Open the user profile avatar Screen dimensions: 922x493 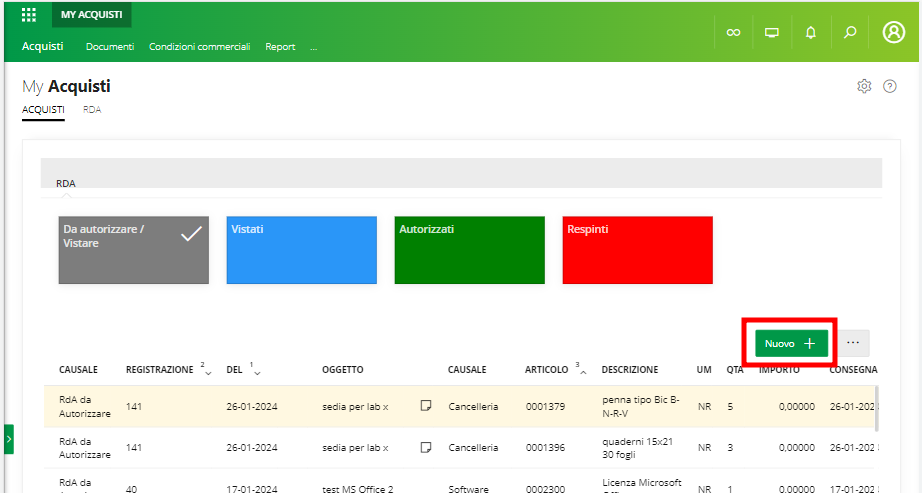pyautogui.click(x=893, y=32)
